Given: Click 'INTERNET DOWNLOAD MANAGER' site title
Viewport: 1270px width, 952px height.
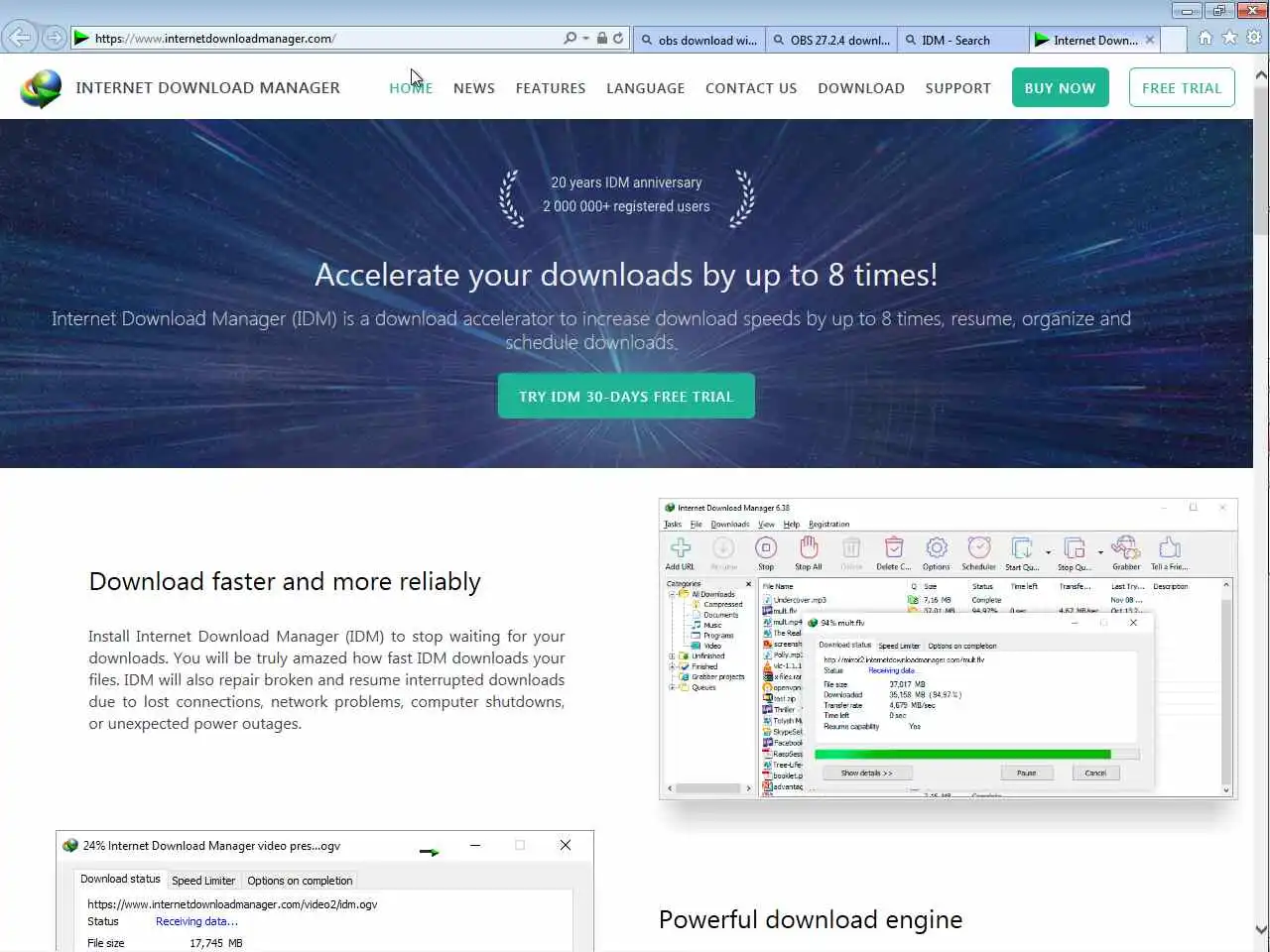Looking at the screenshot, I should 207,88.
